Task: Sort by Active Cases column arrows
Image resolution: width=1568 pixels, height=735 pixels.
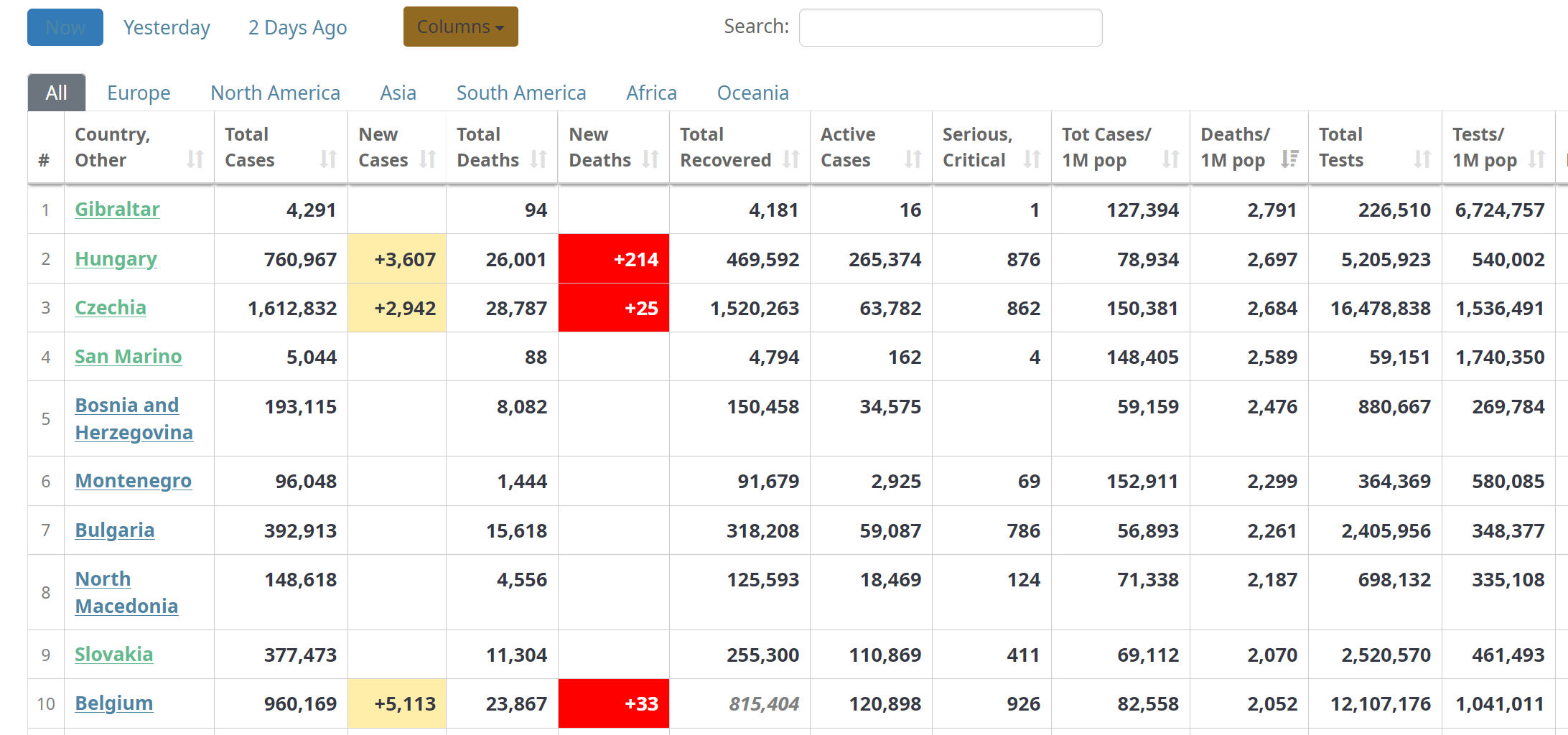Action: [x=913, y=159]
